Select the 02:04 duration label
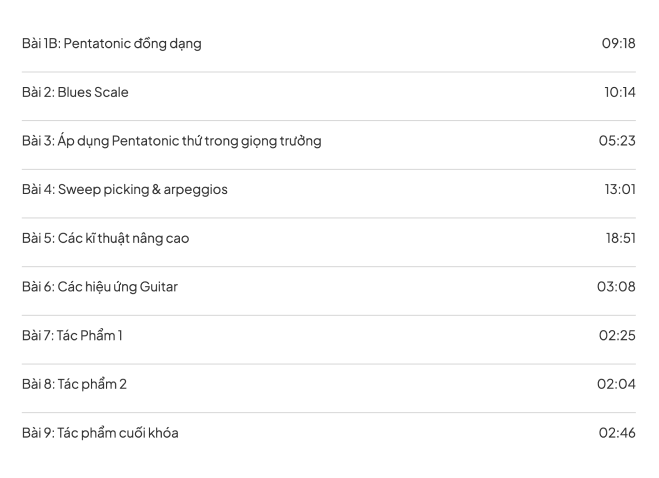659x478 pixels. (x=617, y=384)
